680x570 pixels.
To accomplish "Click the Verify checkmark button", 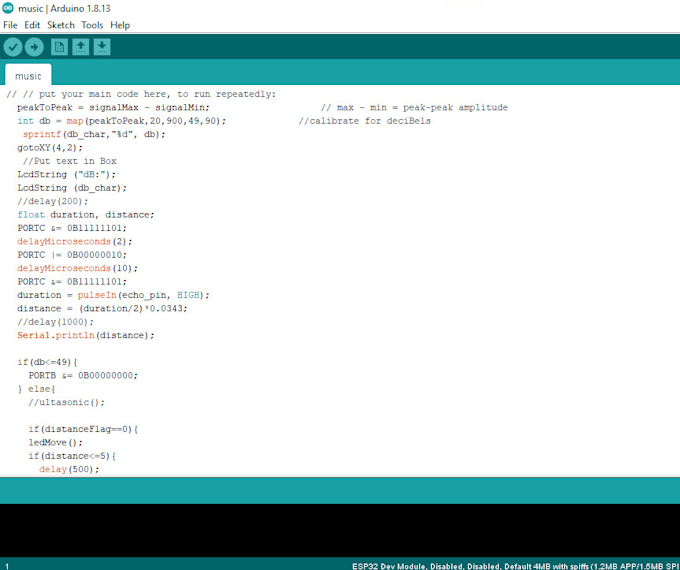I will click(13, 47).
